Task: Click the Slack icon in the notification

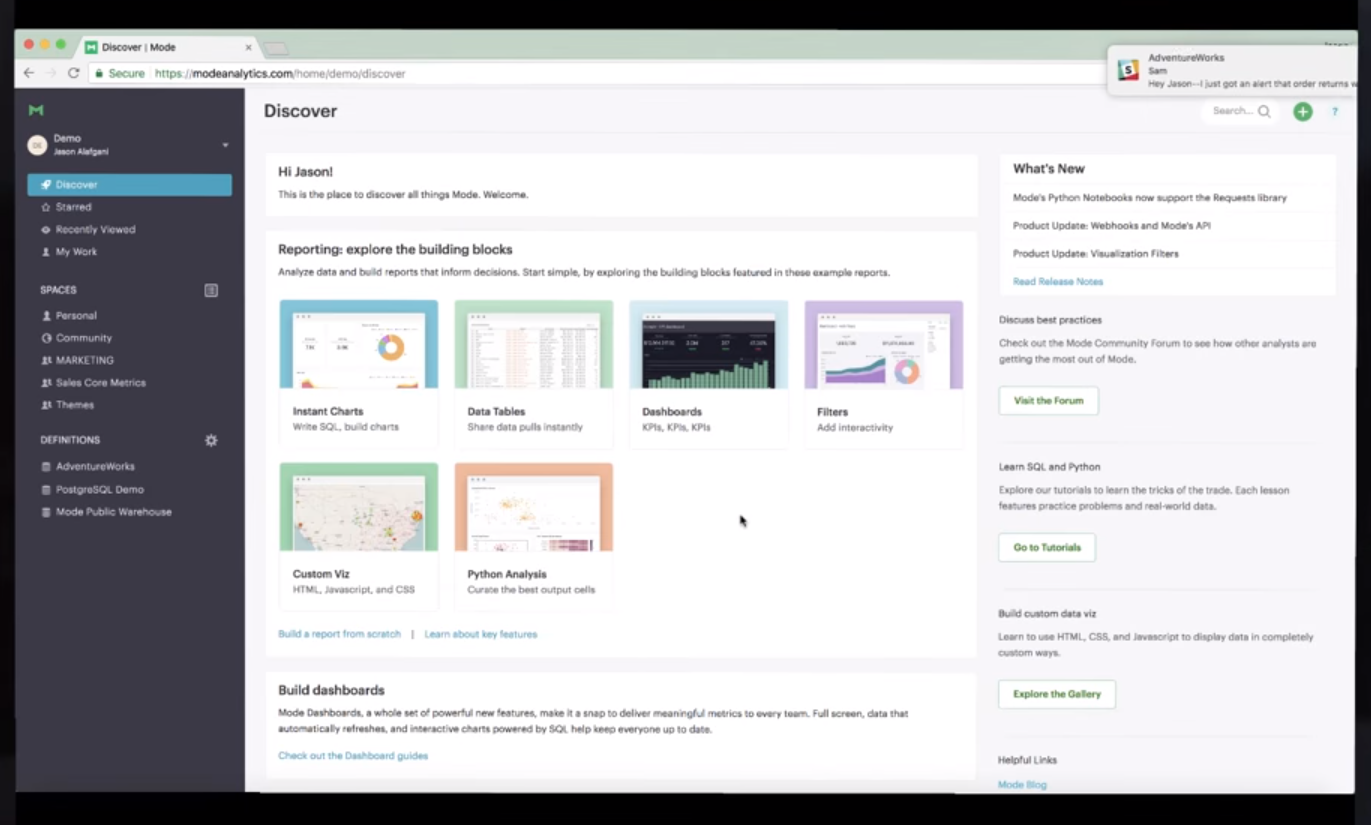Action: 1128,71
